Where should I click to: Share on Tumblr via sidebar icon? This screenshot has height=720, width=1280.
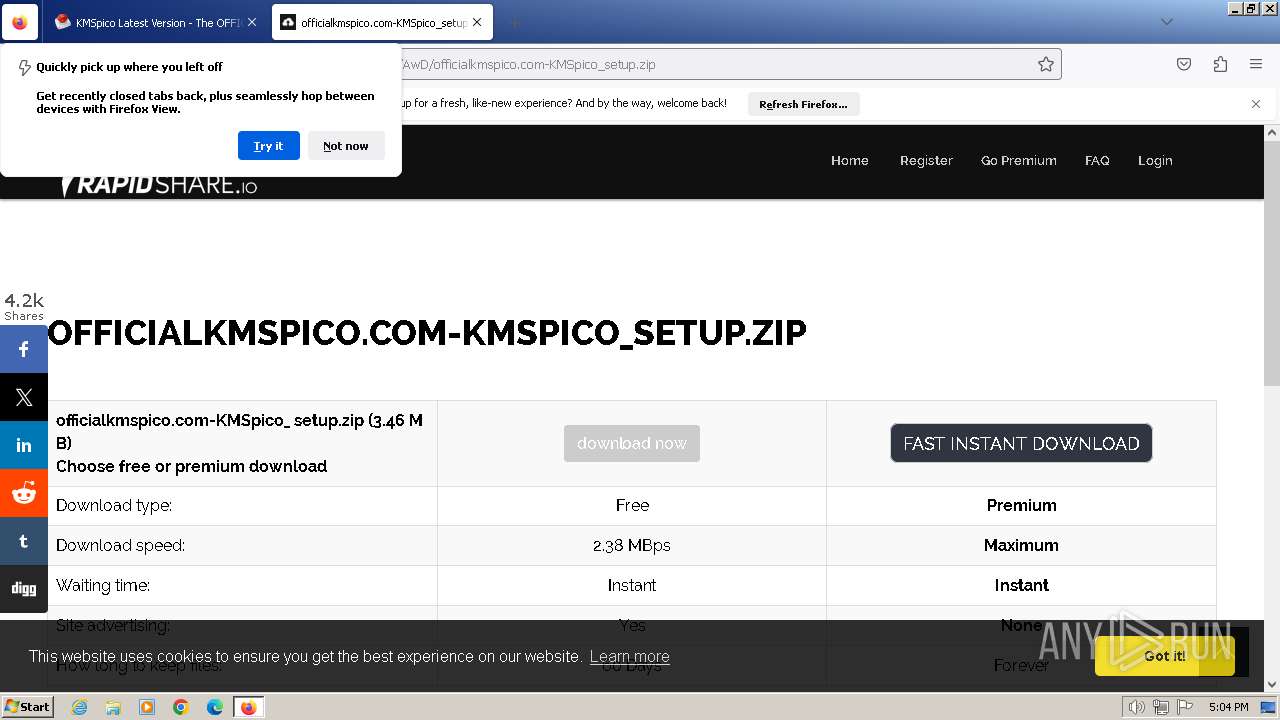click(24, 542)
